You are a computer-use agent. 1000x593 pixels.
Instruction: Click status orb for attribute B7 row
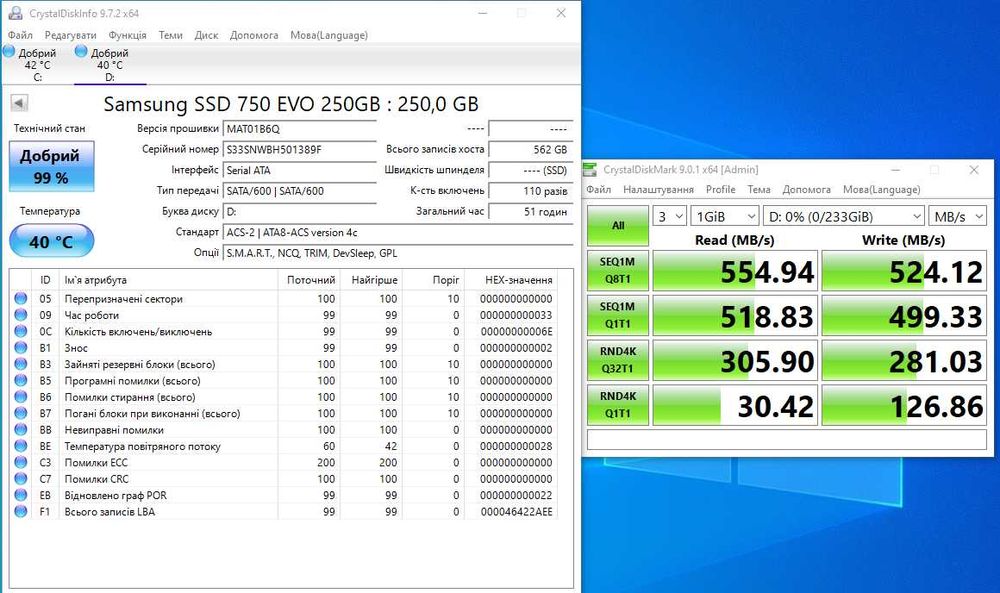tap(20, 413)
